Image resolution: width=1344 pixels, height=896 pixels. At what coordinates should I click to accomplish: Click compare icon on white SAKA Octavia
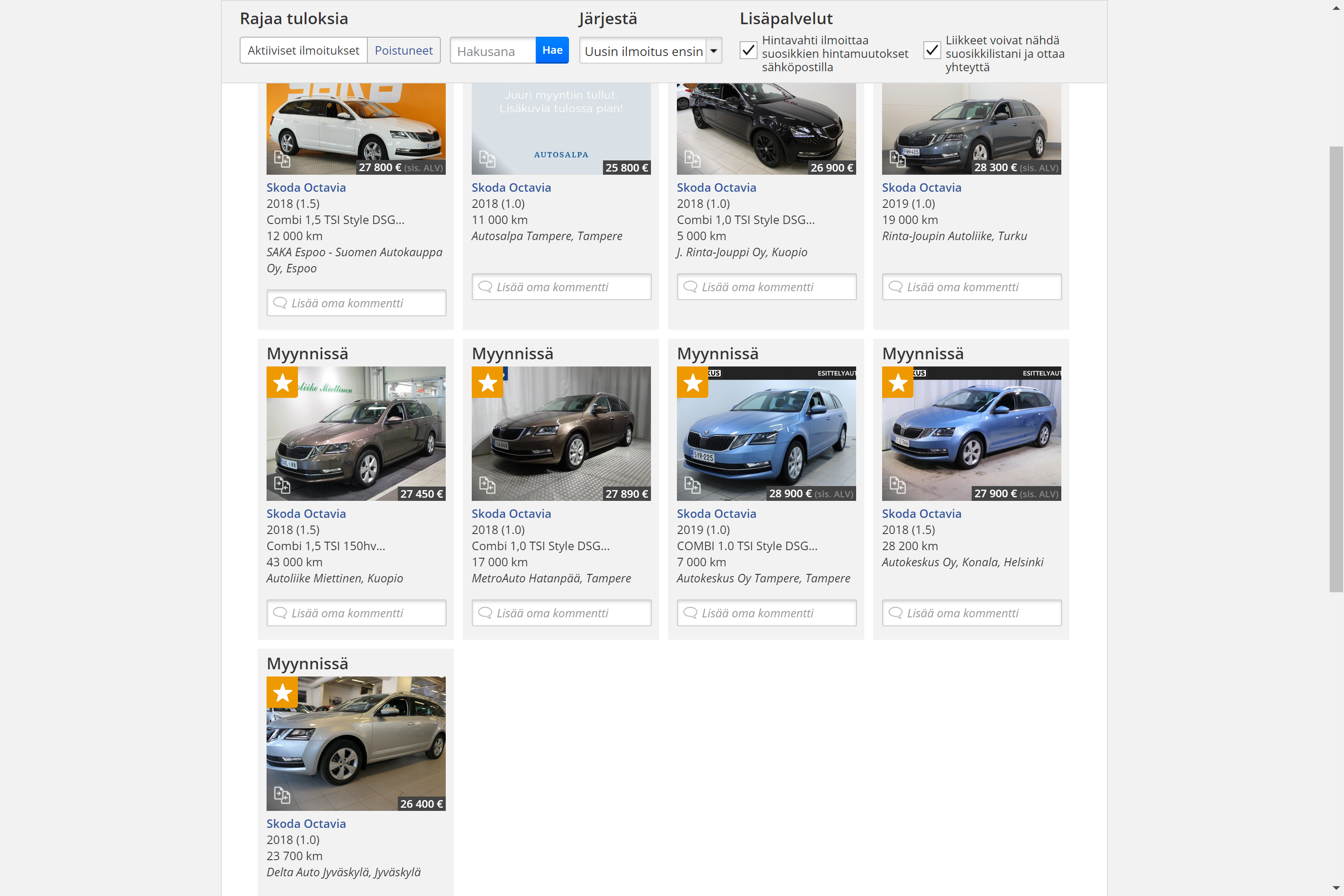pyautogui.click(x=282, y=159)
